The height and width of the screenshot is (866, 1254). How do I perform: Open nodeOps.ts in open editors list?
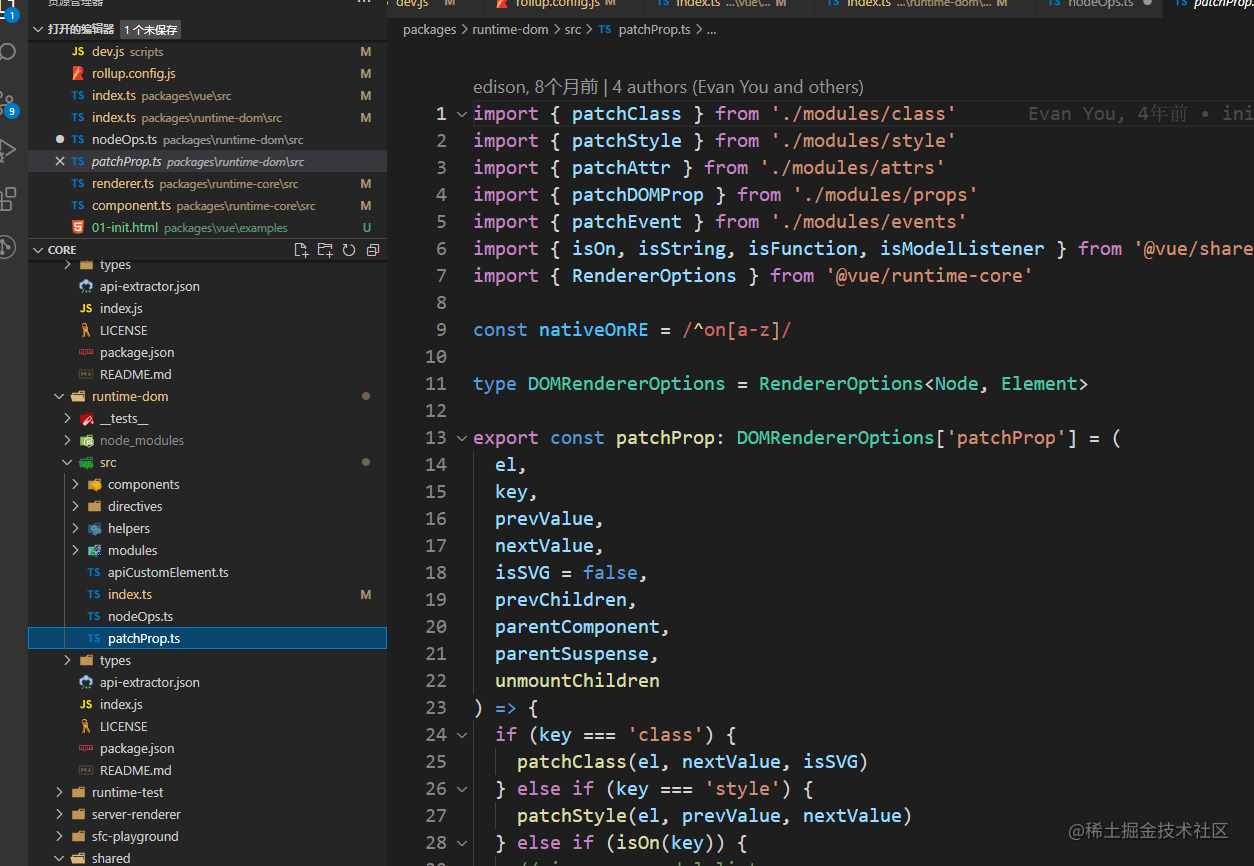pos(207,139)
